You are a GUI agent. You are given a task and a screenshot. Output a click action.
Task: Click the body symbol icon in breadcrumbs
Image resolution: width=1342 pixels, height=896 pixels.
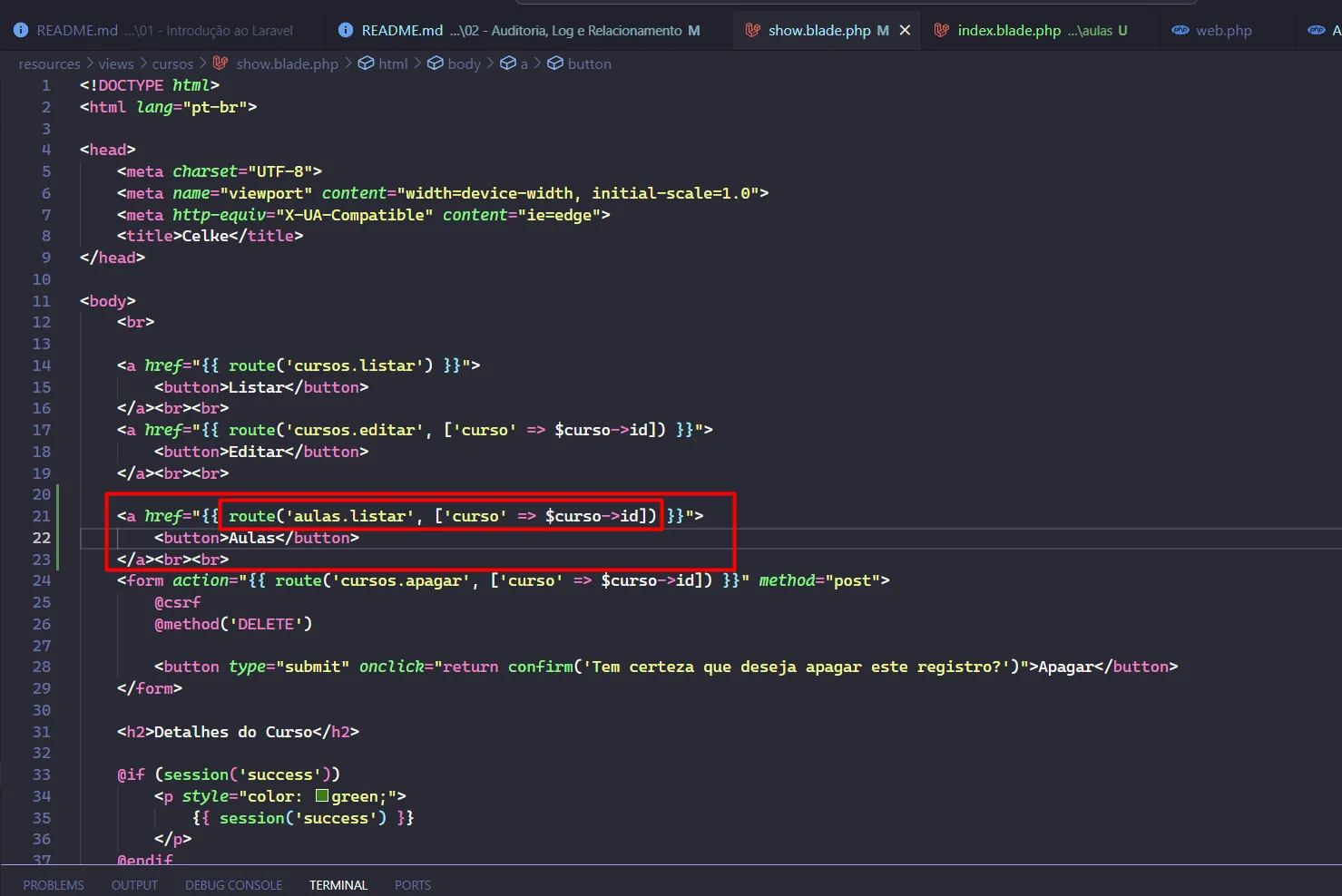tap(436, 63)
